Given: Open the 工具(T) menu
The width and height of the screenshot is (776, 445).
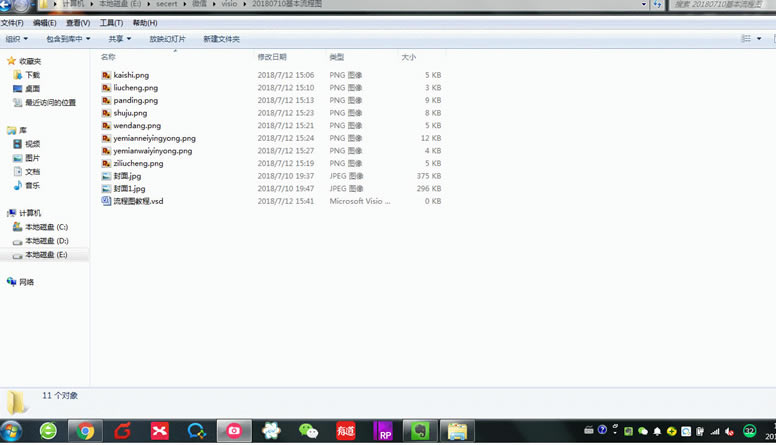Looking at the screenshot, I should coord(111,23).
